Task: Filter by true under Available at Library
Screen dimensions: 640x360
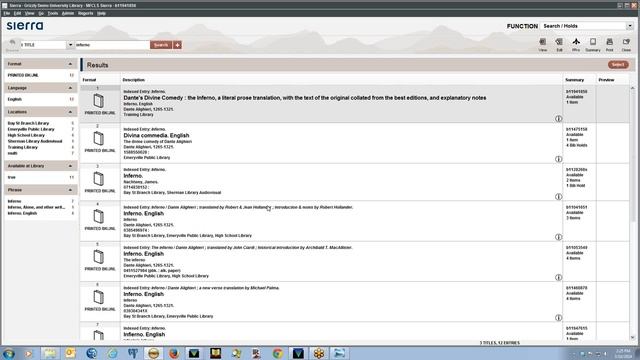Action: (11, 178)
